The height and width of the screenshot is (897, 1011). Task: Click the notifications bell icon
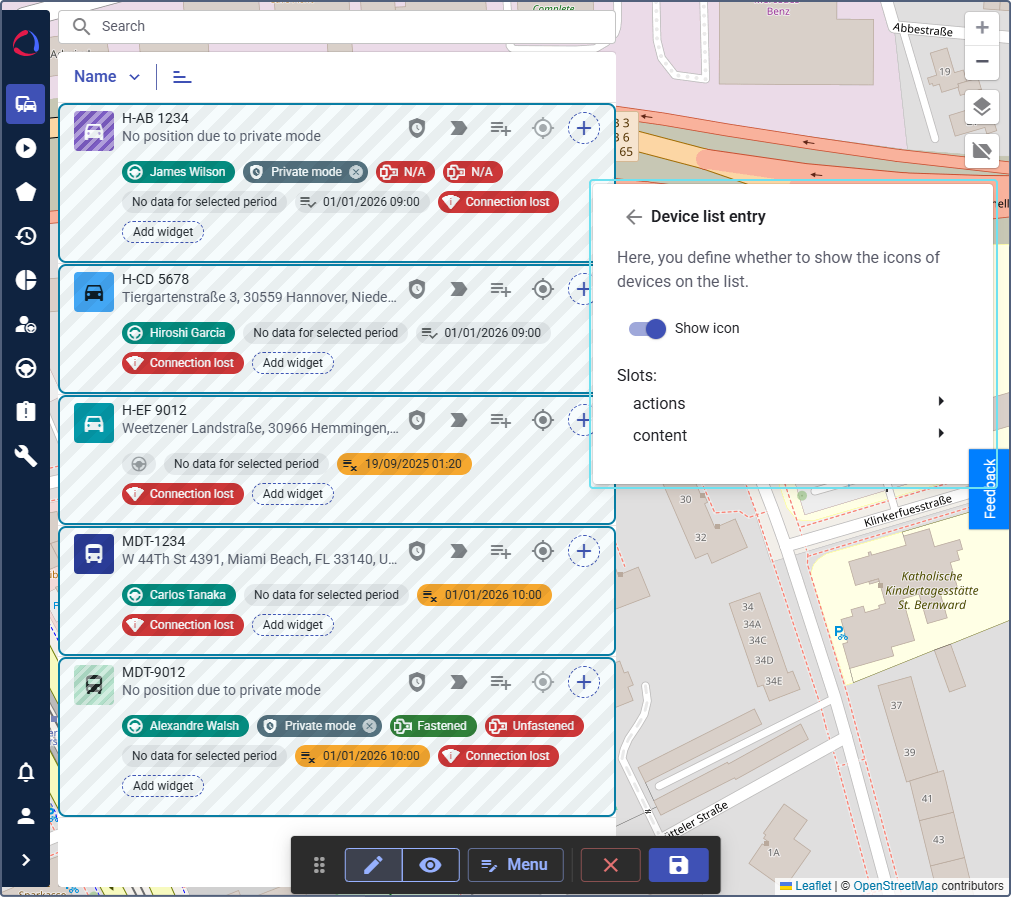(x=26, y=772)
